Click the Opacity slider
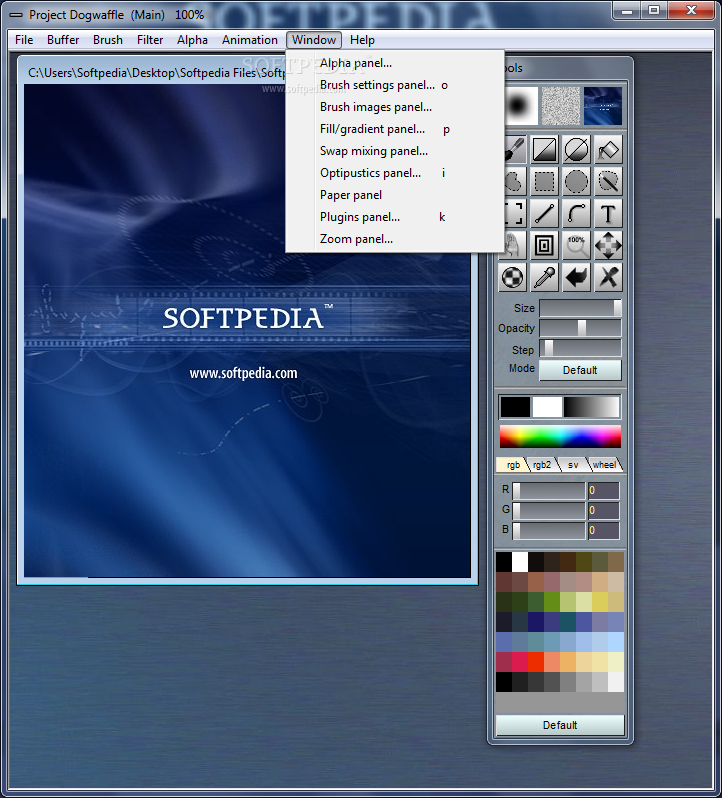This screenshot has width=722, height=798. tap(580, 328)
